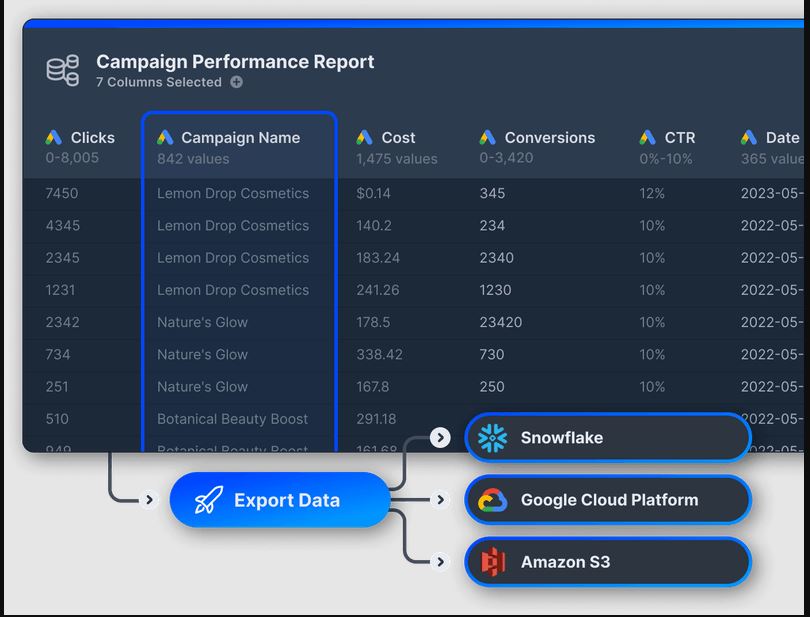Click the 1,475 values summary text
The width and height of the screenshot is (810, 617).
(397, 159)
